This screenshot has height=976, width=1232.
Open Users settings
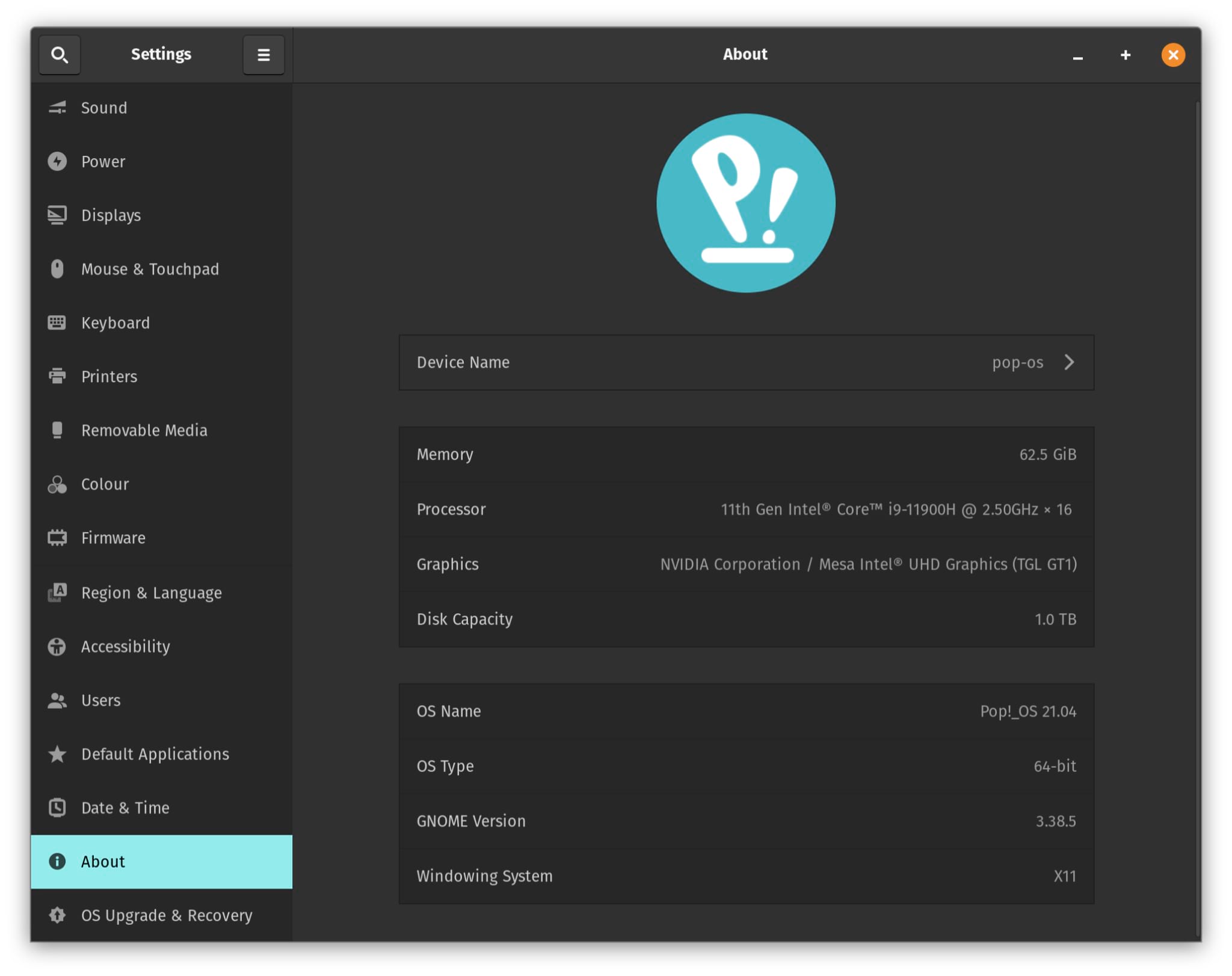pyautogui.click(x=161, y=700)
